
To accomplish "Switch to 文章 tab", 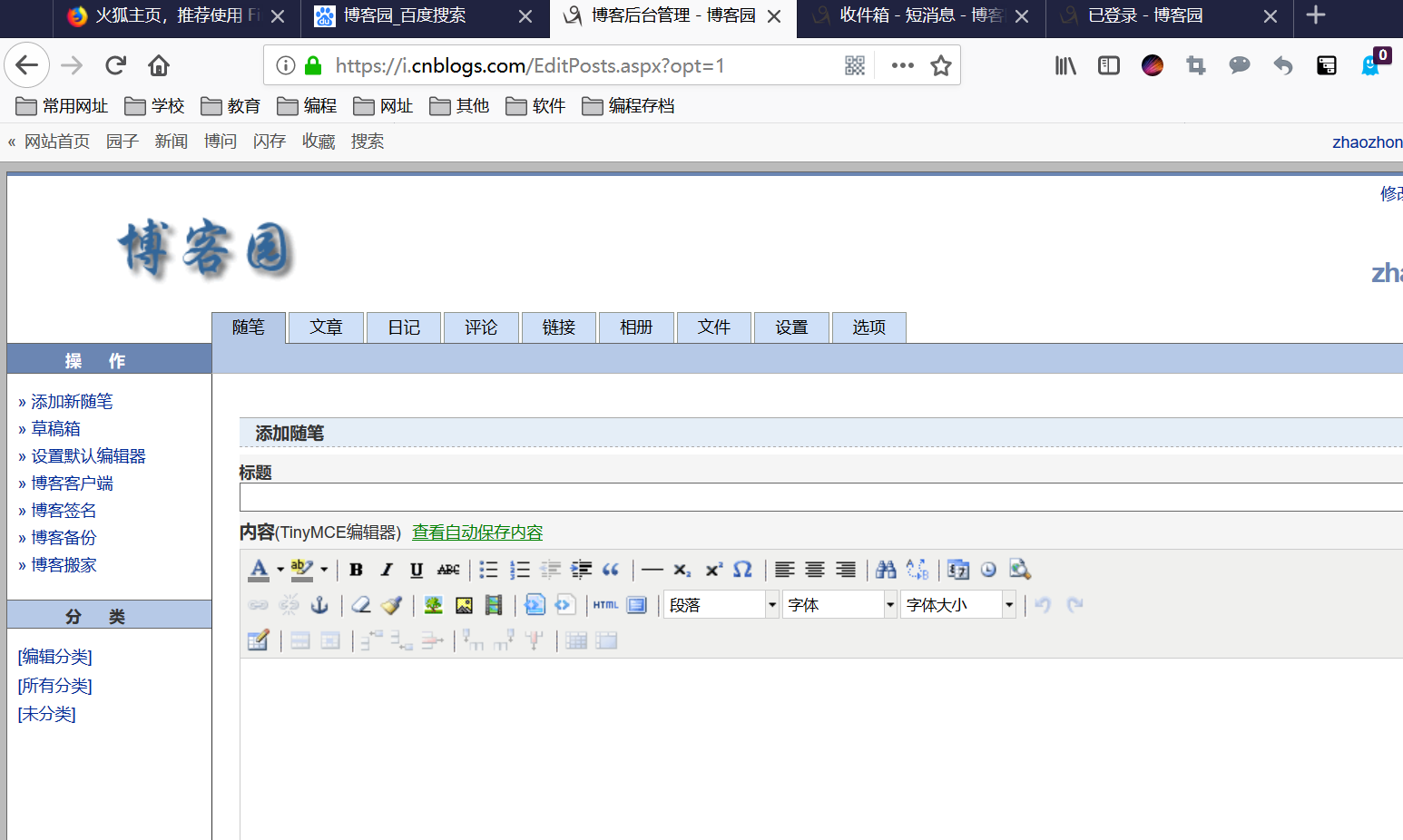I will (x=326, y=327).
